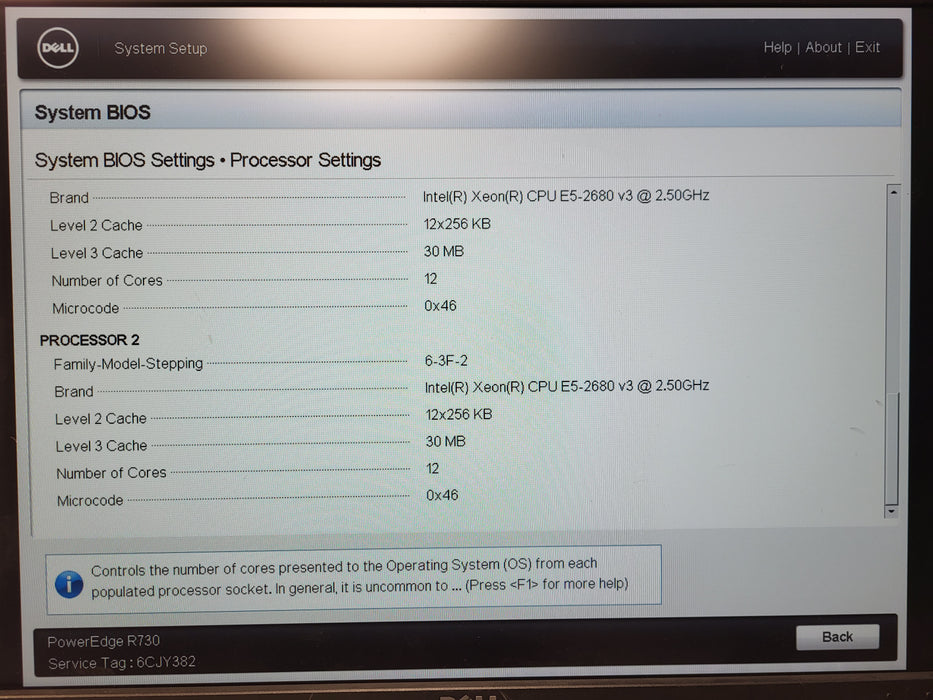The width and height of the screenshot is (933, 700).
Task: Click the first 30 MB value
Action: [x=444, y=251]
